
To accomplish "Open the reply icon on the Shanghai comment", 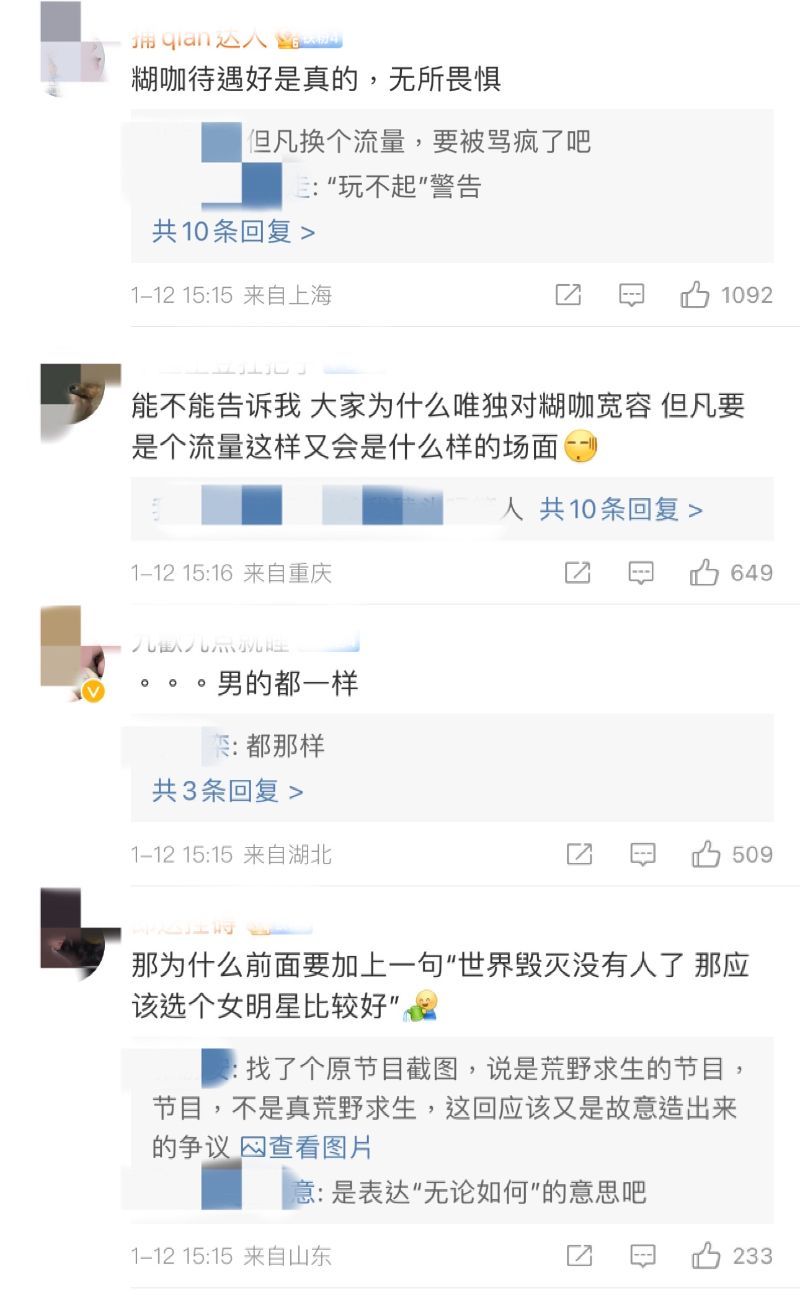I will 631,295.
